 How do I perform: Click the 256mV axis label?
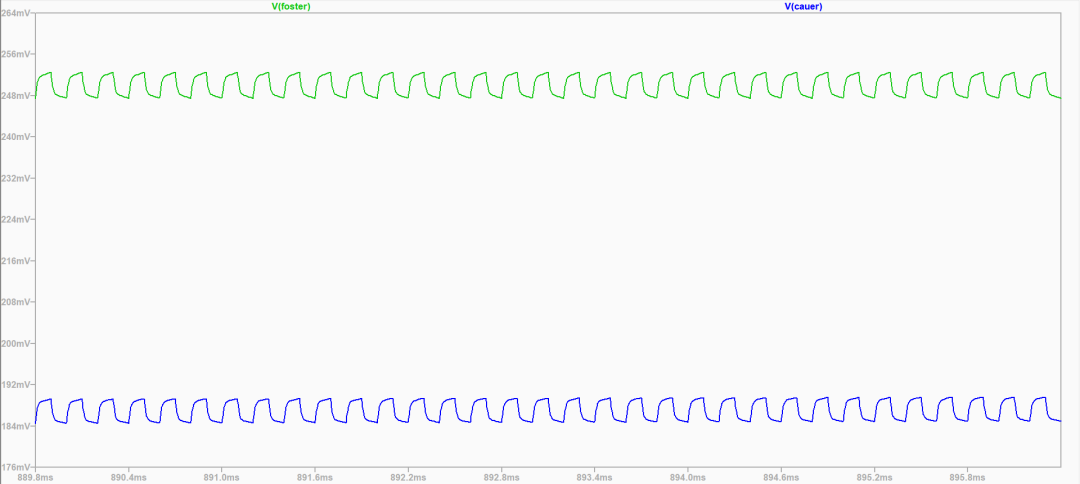point(14,54)
